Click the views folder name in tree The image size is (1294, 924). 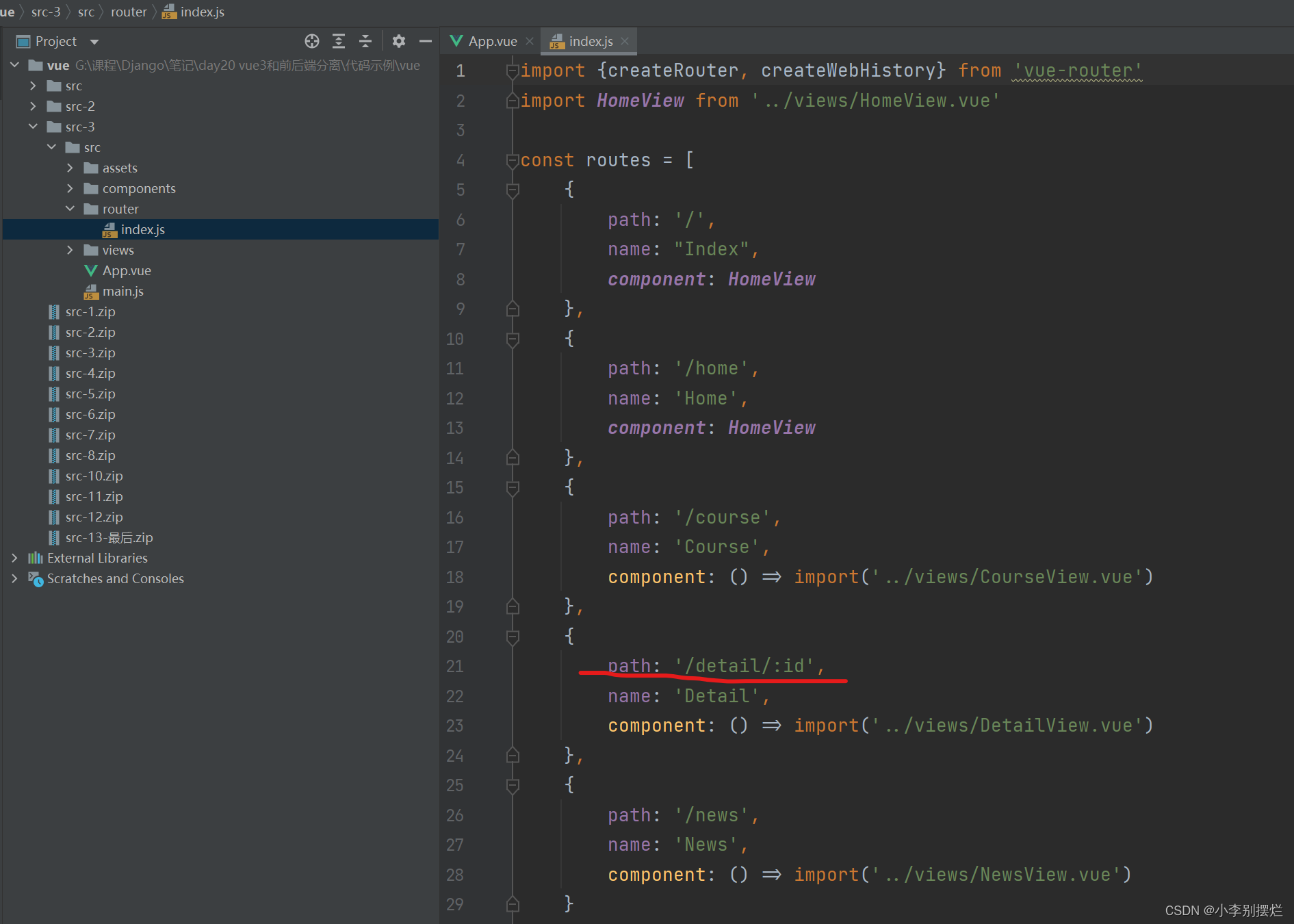click(x=118, y=250)
